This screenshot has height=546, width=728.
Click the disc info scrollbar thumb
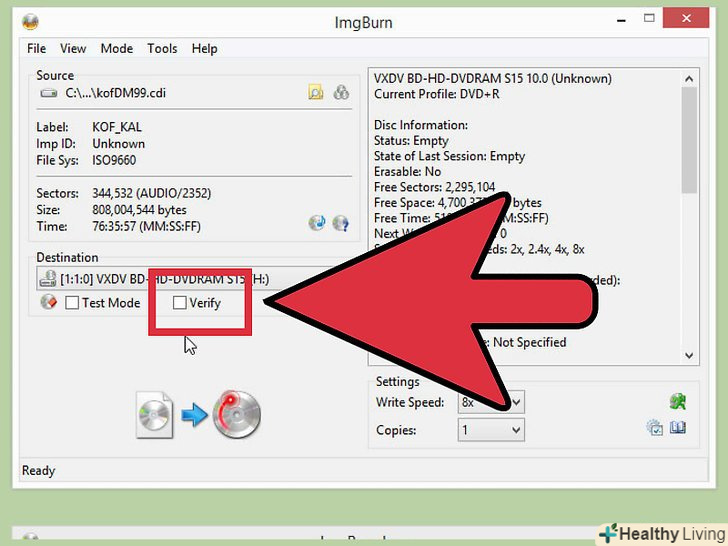click(x=689, y=140)
